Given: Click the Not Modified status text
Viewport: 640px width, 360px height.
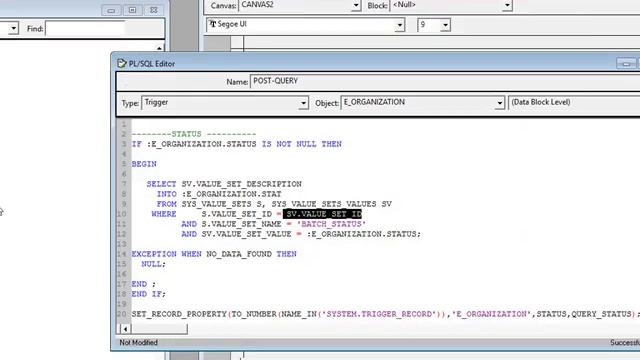Looking at the screenshot, I should 138,342.
